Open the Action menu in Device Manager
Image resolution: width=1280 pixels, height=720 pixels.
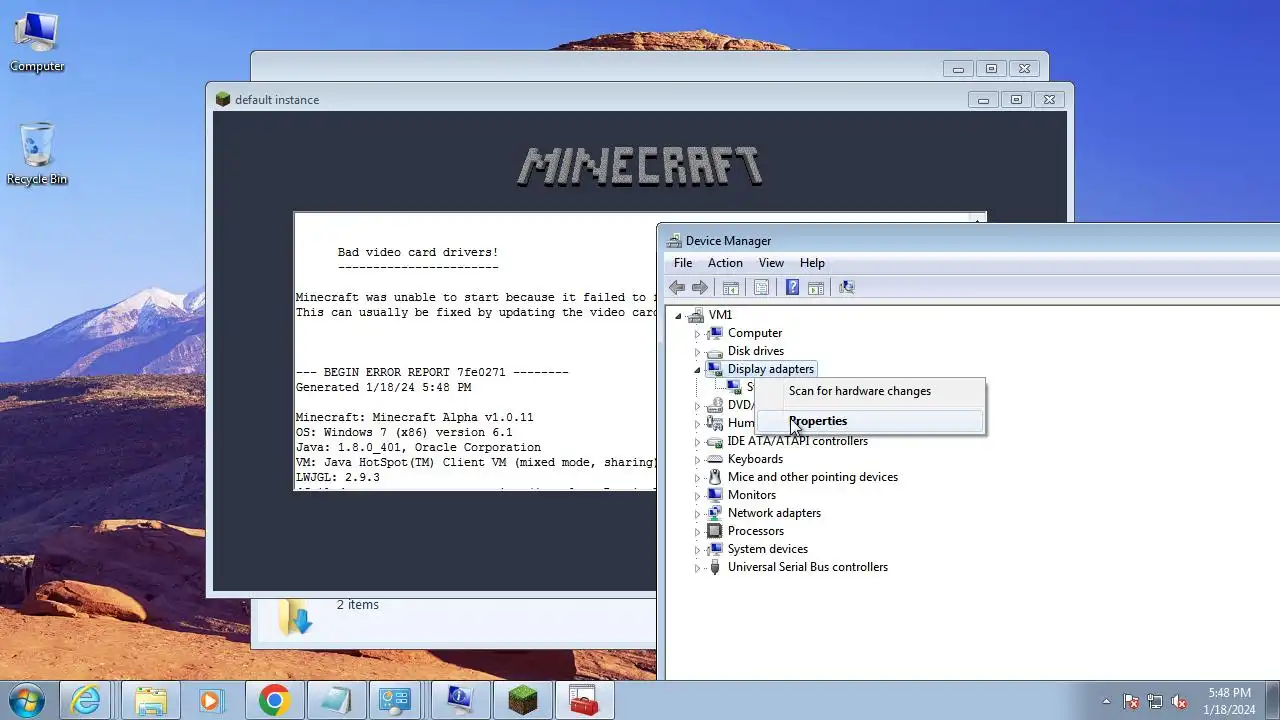click(x=725, y=263)
